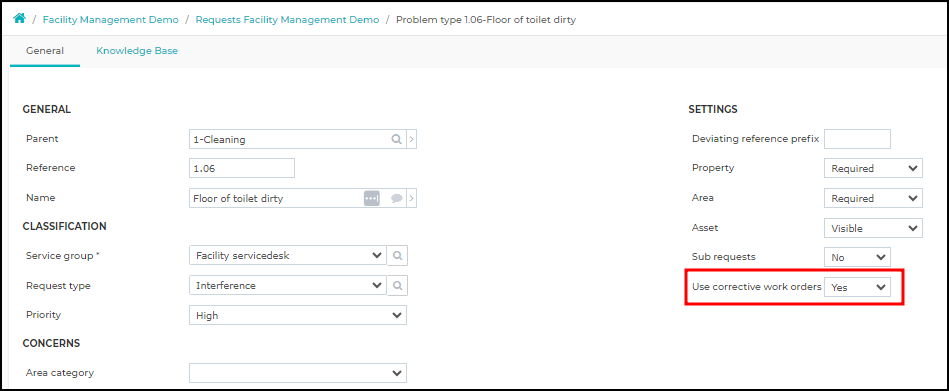Image resolution: width=949 pixels, height=391 pixels.
Task: Click the SETTINGS section heading
Action: 713,110
